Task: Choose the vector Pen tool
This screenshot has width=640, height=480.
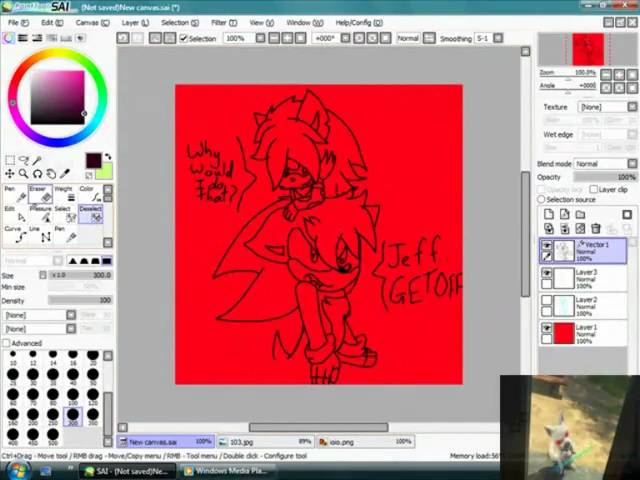Action: pyautogui.click(x=15, y=194)
